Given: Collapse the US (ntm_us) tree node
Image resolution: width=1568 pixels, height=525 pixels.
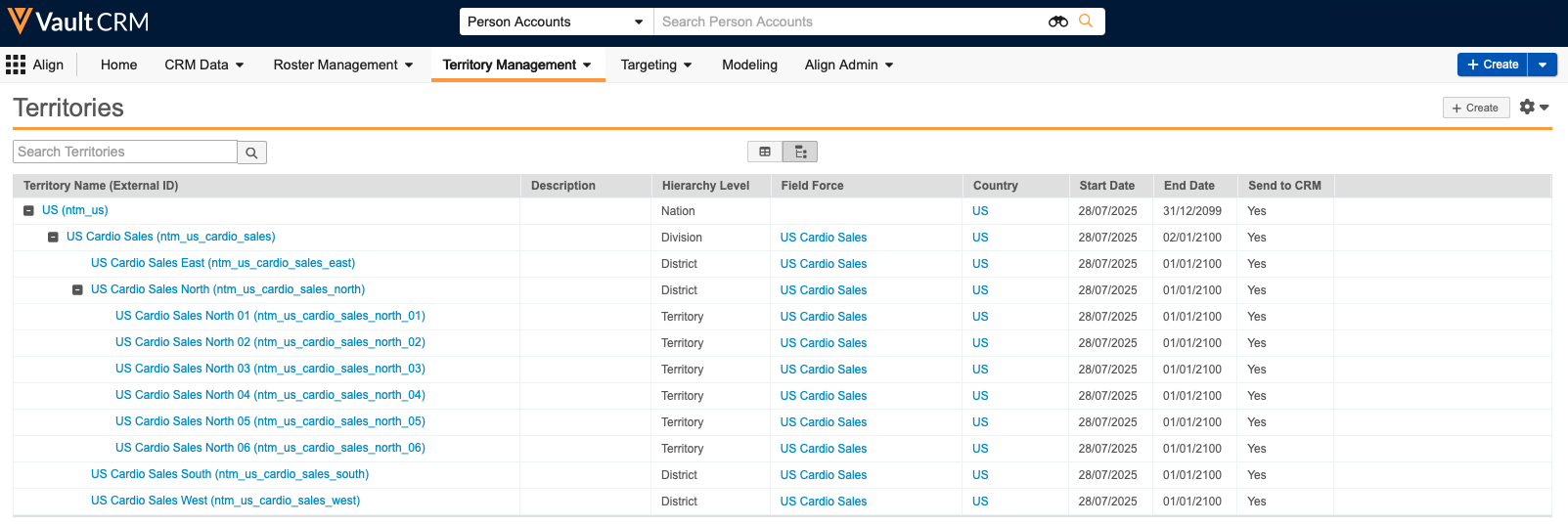Looking at the screenshot, I should (28, 211).
